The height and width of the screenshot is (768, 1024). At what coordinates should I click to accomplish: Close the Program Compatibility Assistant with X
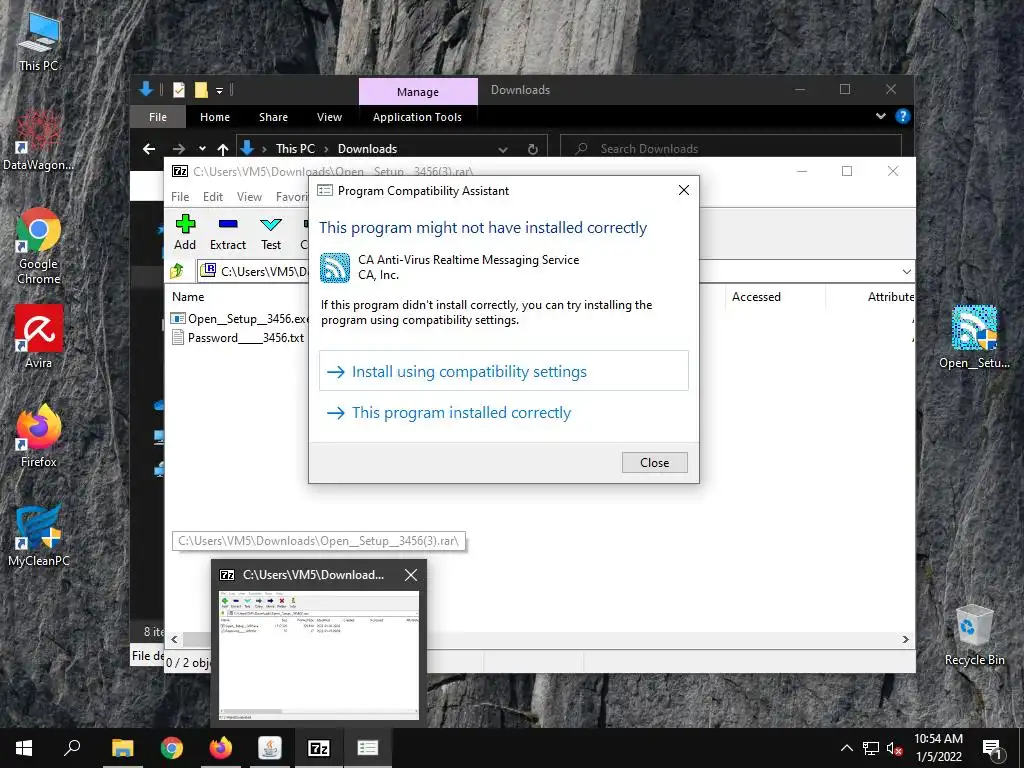click(x=684, y=190)
